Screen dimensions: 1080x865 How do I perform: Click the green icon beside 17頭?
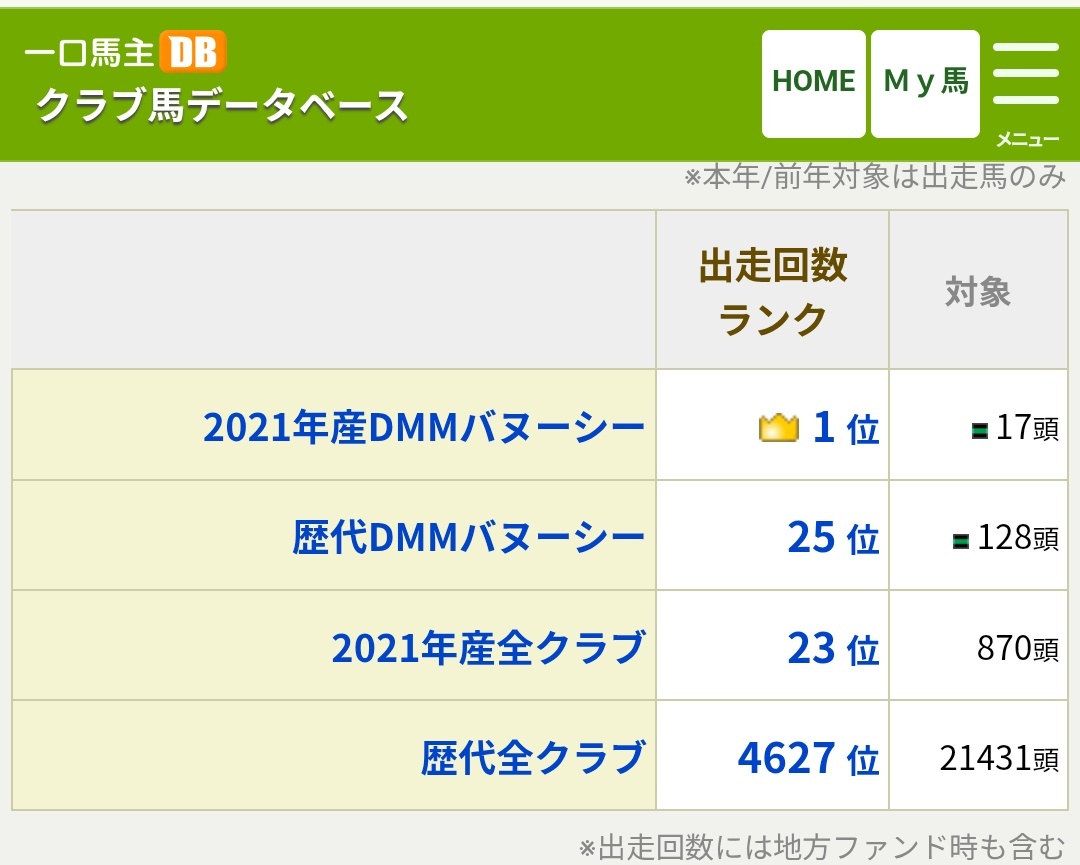(980, 431)
